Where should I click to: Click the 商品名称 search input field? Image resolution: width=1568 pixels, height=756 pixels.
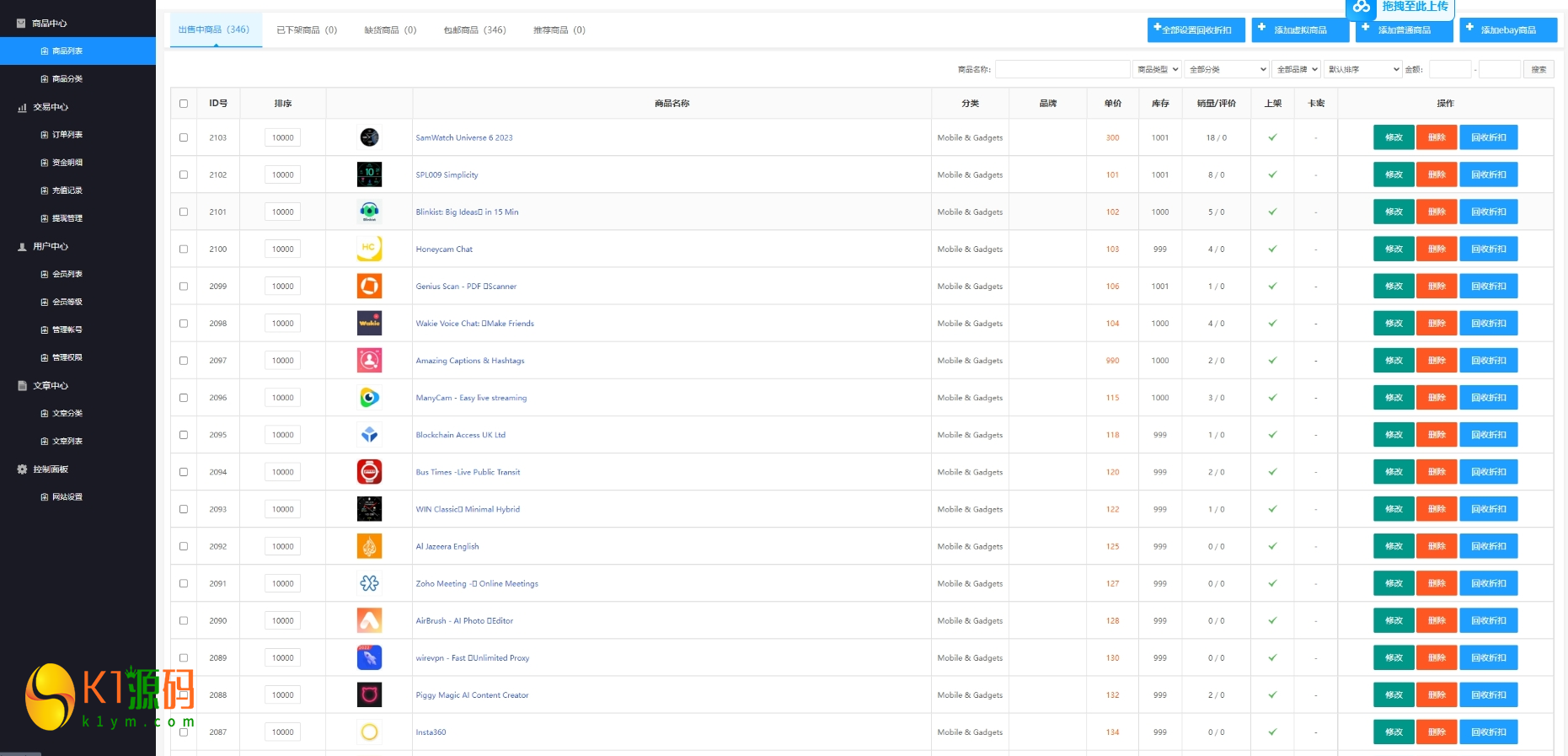[x=1062, y=69]
